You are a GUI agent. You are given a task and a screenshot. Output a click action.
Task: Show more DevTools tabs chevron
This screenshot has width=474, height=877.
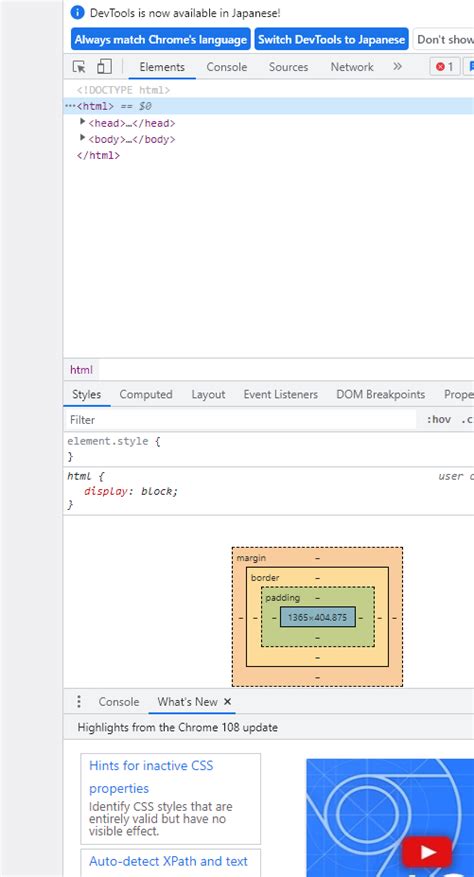click(x=397, y=67)
